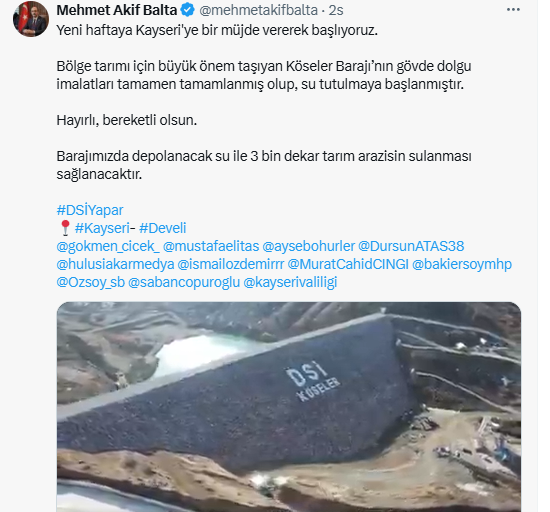Open the #Develi hashtag
The width and height of the screenshot is (550, 512).
(x=163, y=228)
